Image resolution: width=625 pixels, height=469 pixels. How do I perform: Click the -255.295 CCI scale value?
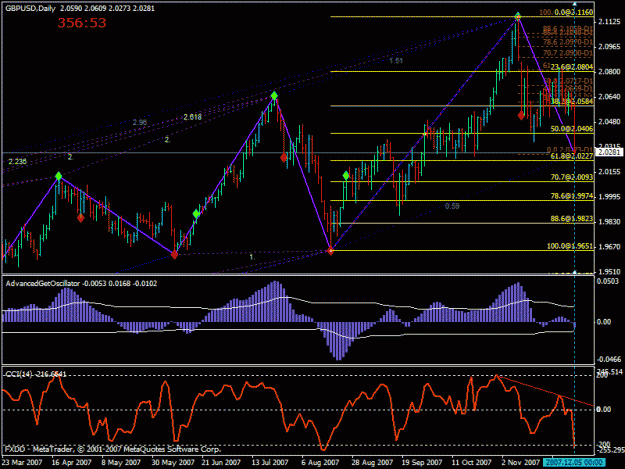click(x=610, y=450)
